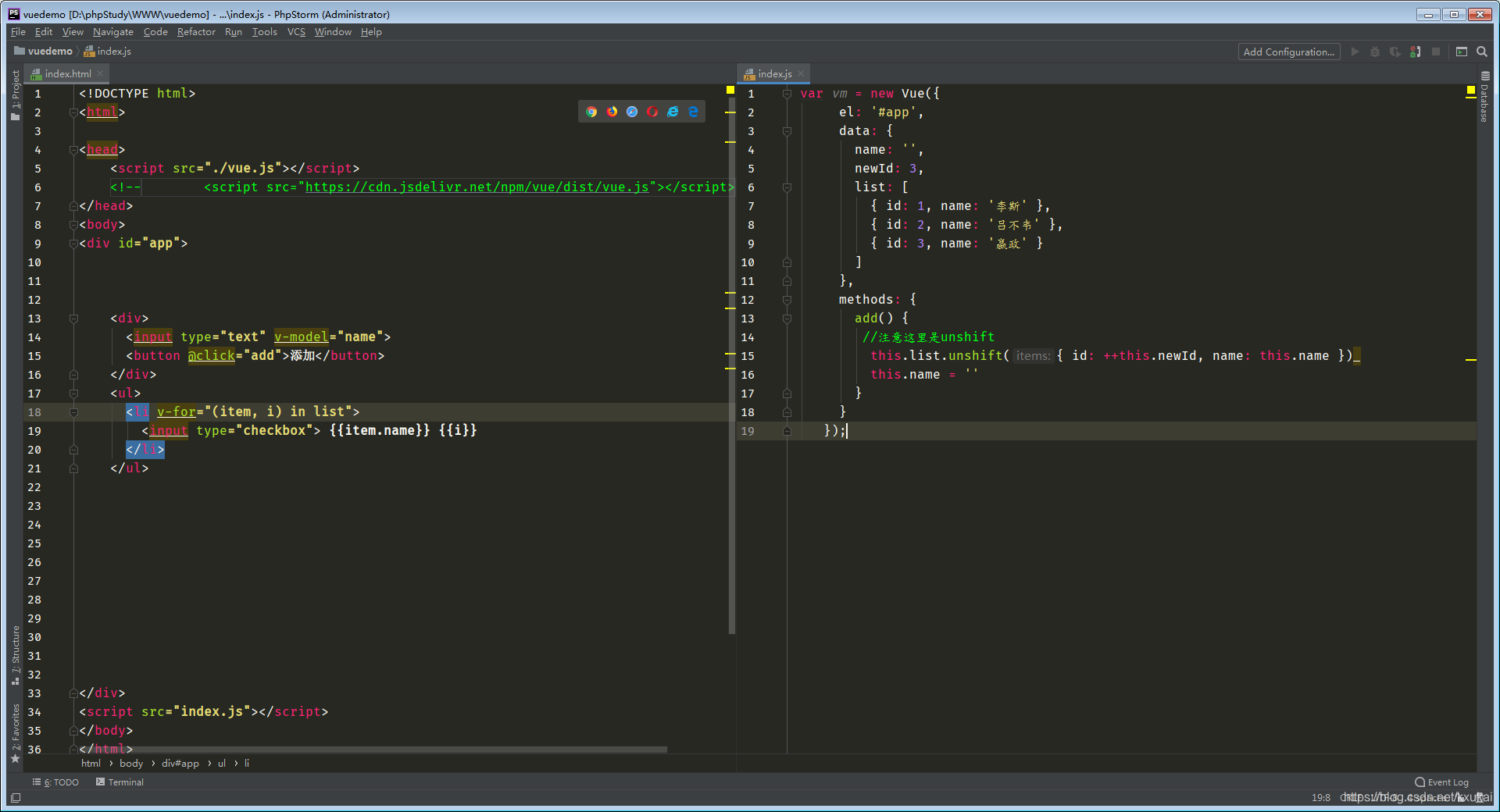This screenshot has width=1500, height=812.
Task: Collapse the li fold on line 18
Action: [73, 412]
